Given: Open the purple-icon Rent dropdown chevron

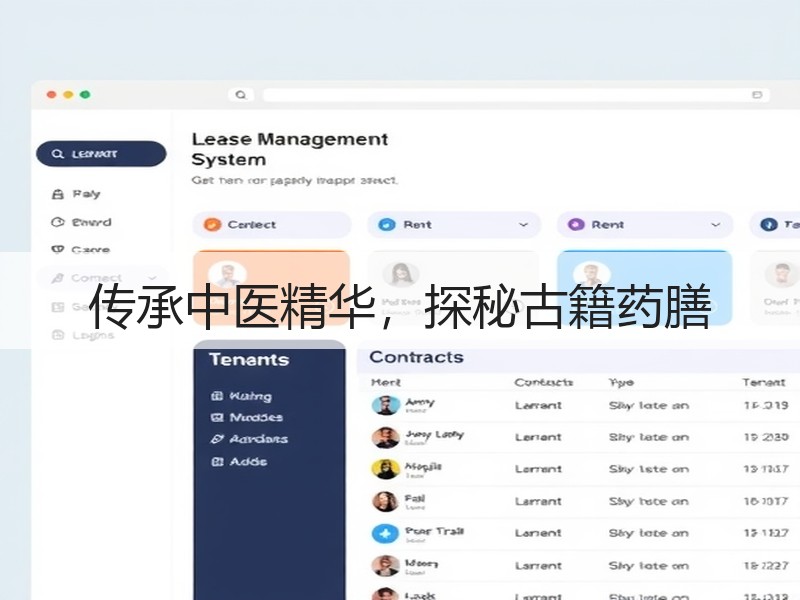Looking at the screenshot, I should [715, 224].
